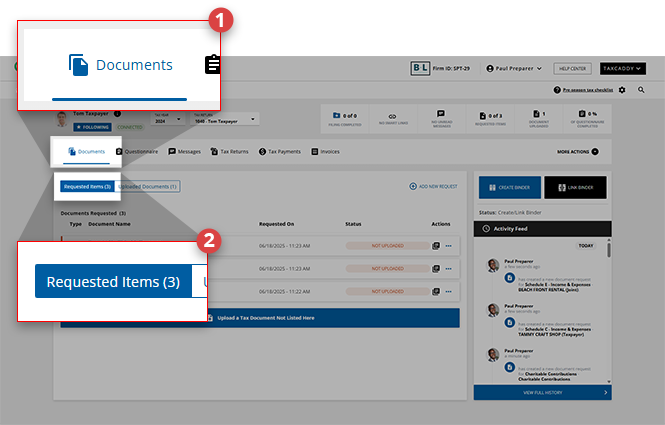Go to the Tax Returns tab
This screenshot has height=425, width=665.
point(229,151)
